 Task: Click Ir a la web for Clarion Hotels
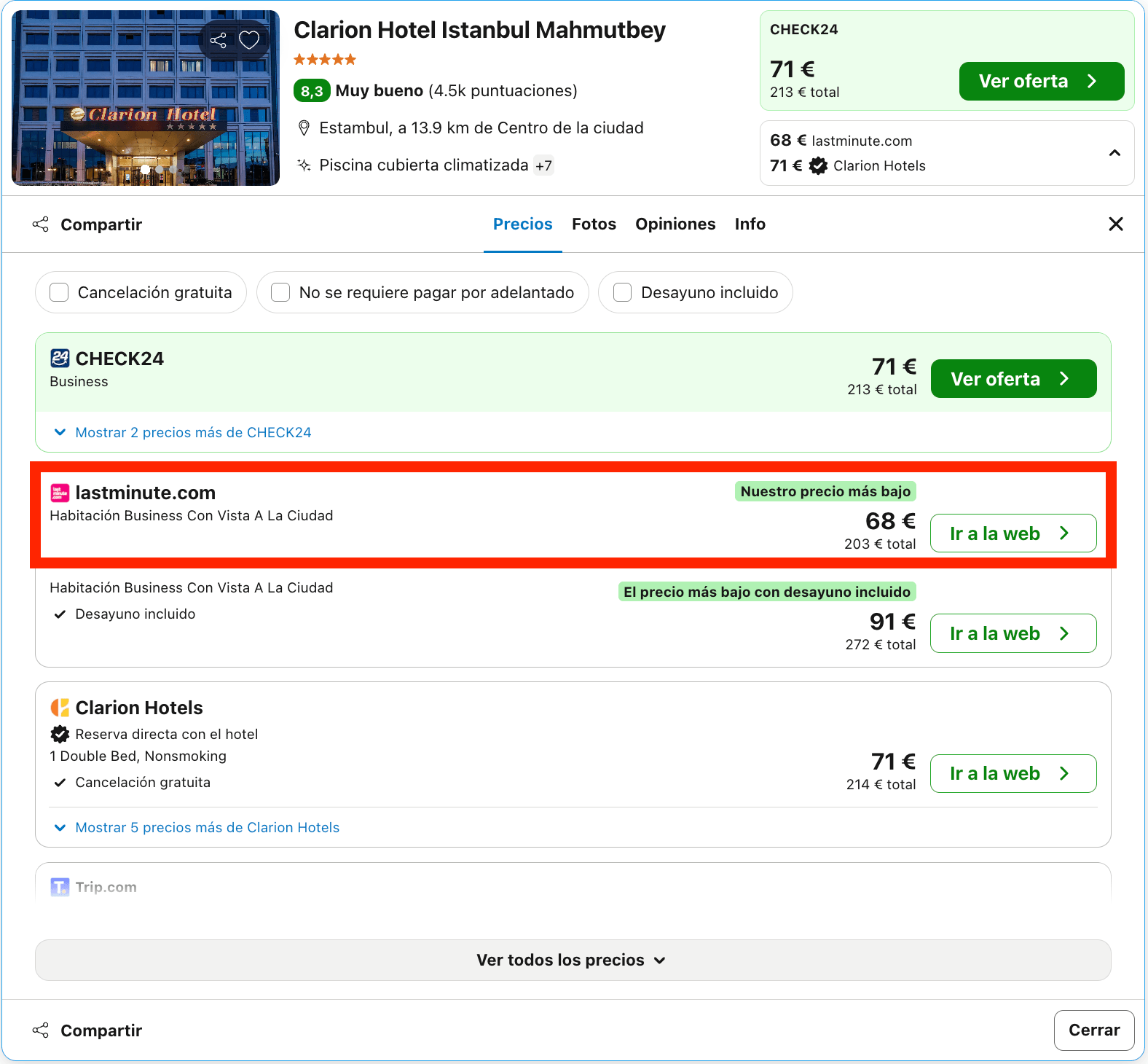(1013, 773)
